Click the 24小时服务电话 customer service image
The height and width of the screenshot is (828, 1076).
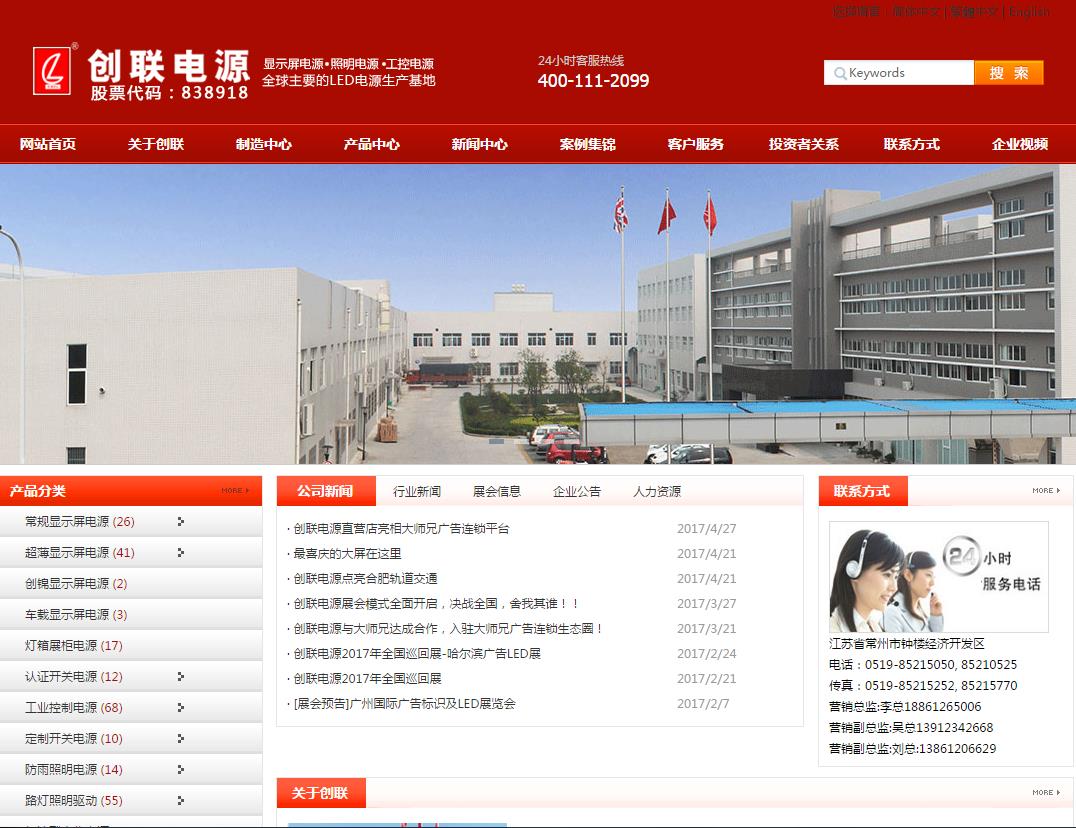pyautogui.click(x=938, y=576)
